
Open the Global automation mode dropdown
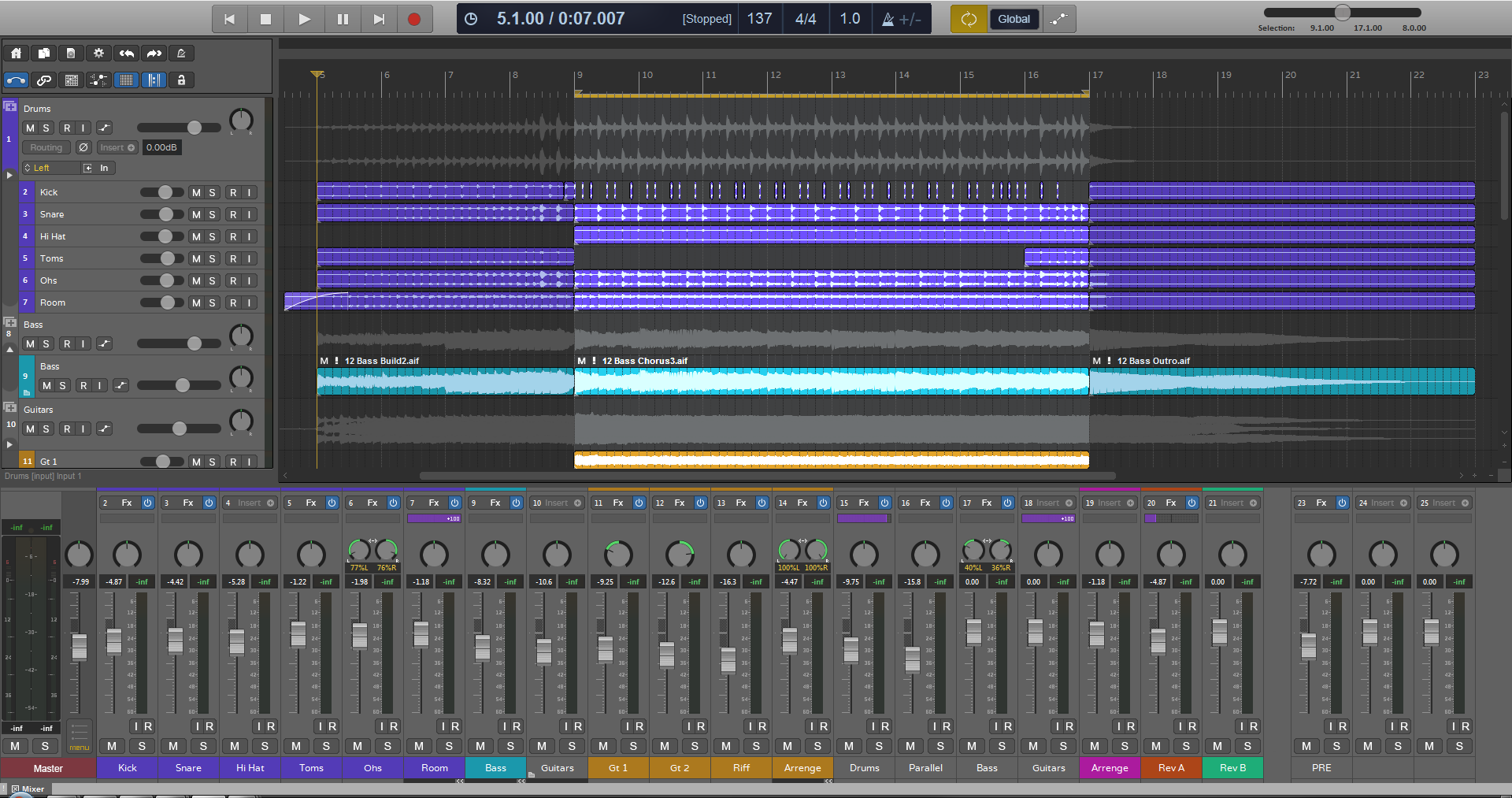(1014, 19)
